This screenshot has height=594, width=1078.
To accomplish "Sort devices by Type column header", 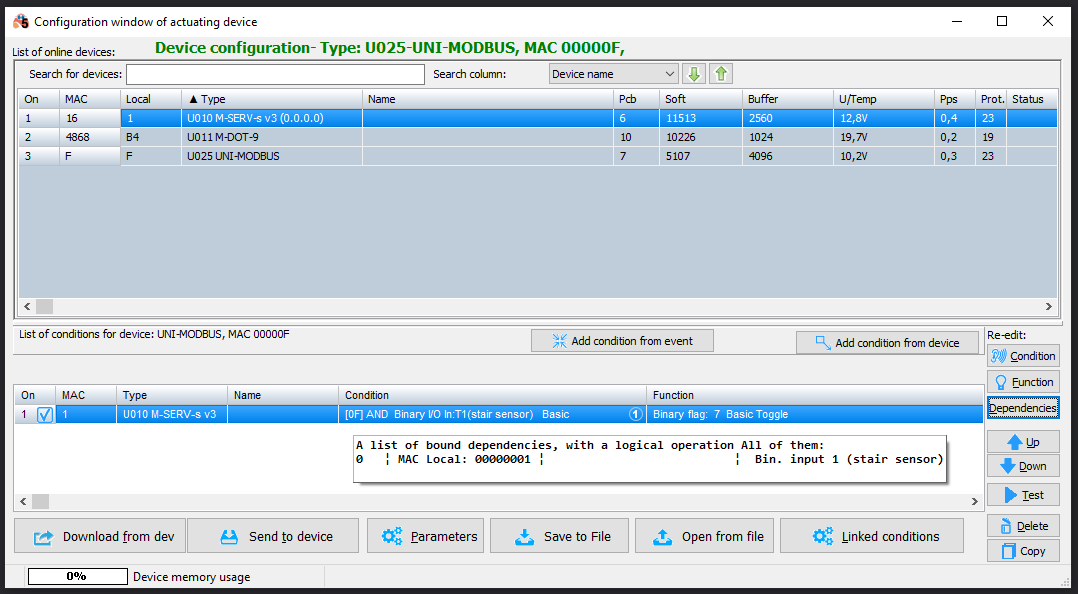I will [x=272, y=99].
